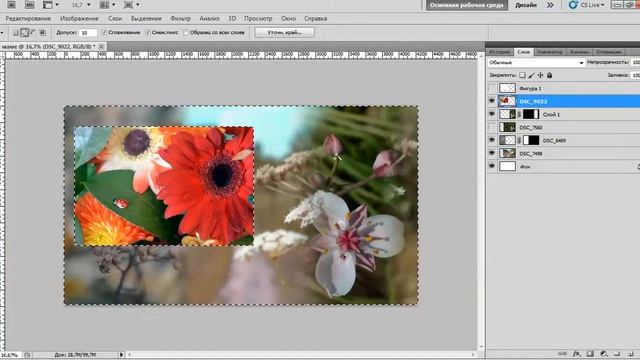Viewport: 640px width, 360px height.
Task: Open the 3D menu
Action: [x=232, y=19]
